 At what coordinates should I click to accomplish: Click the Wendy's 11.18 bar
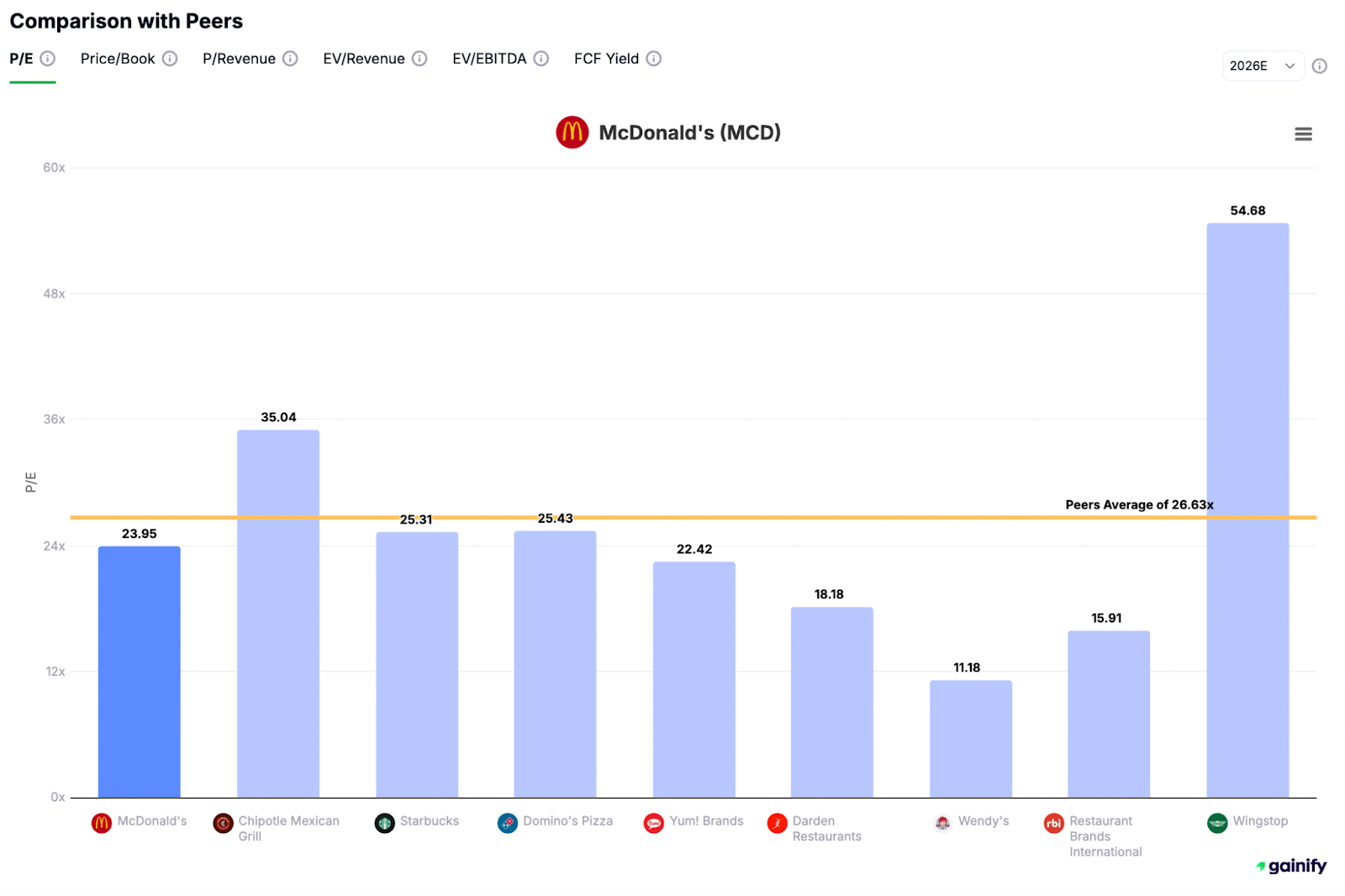971,739
